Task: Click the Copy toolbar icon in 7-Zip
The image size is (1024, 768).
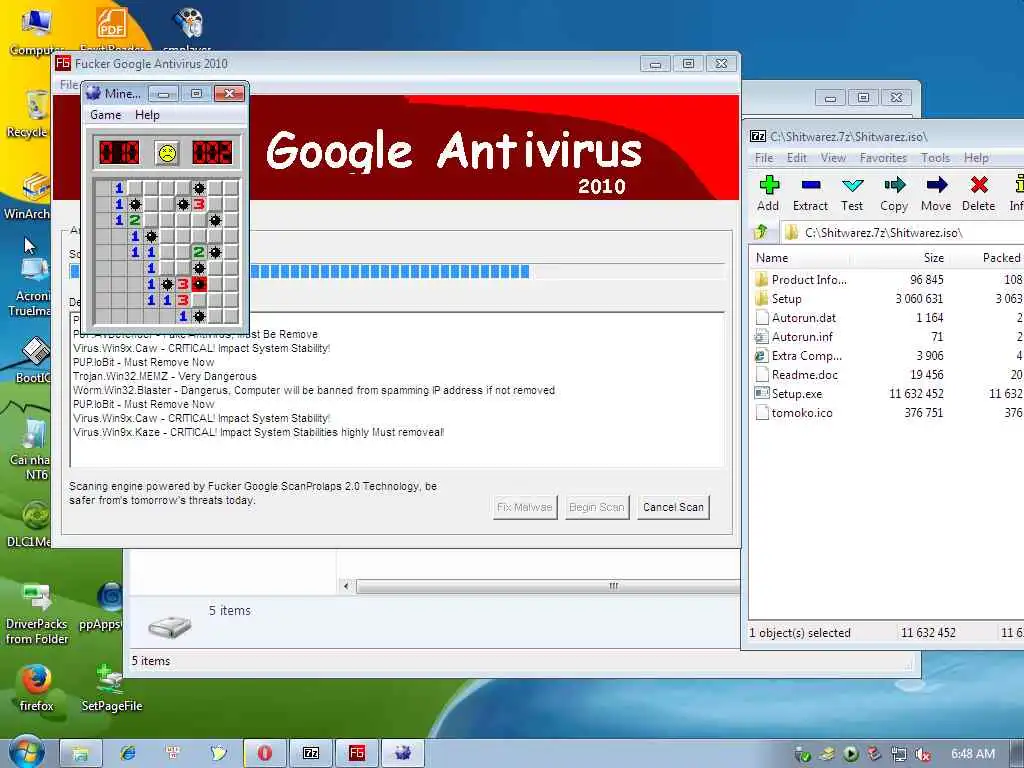Action: [894, 193]
